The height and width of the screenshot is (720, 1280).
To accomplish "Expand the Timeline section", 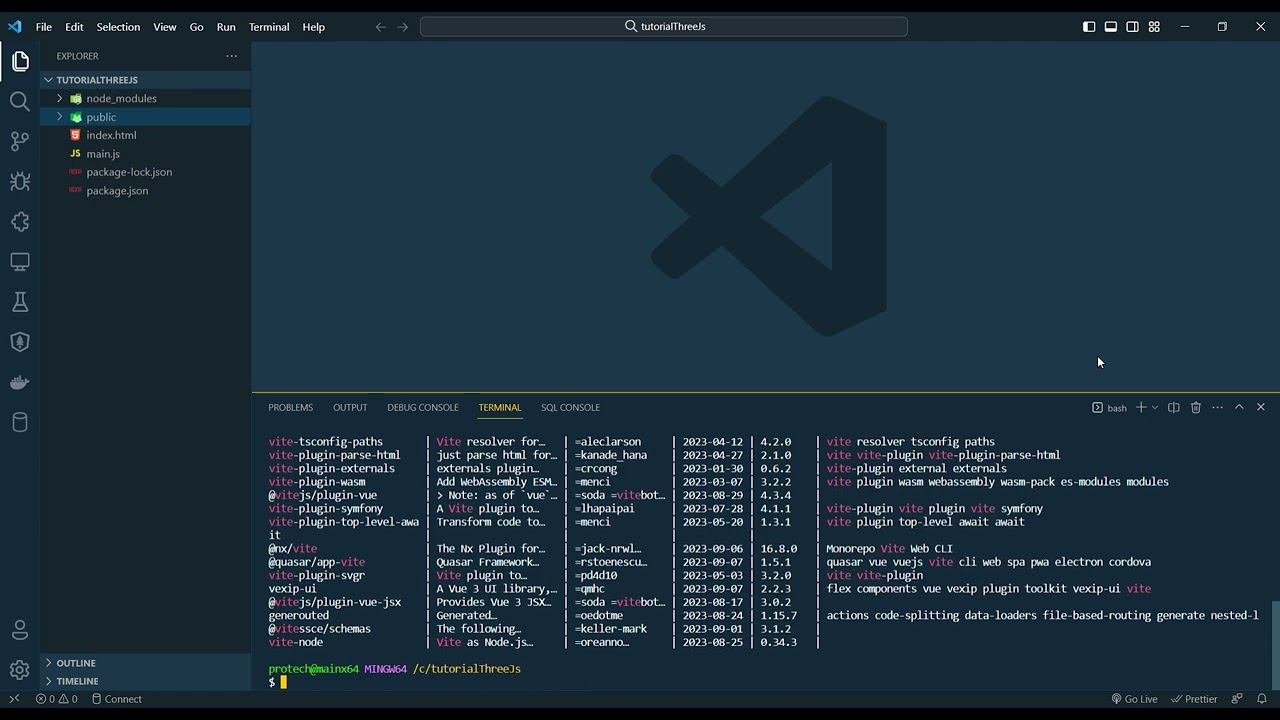I will pyautogui.click(x=145, y=681).
